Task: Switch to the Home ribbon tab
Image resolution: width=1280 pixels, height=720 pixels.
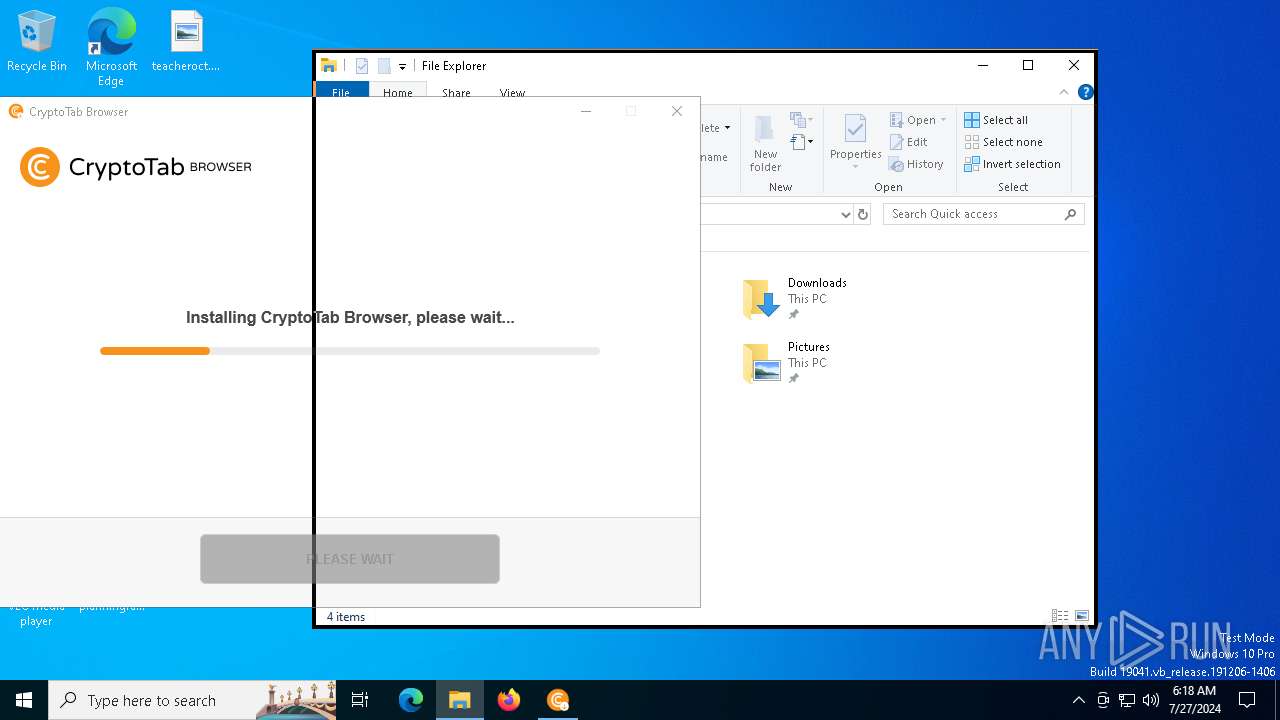Action: (x=398, y=92)
